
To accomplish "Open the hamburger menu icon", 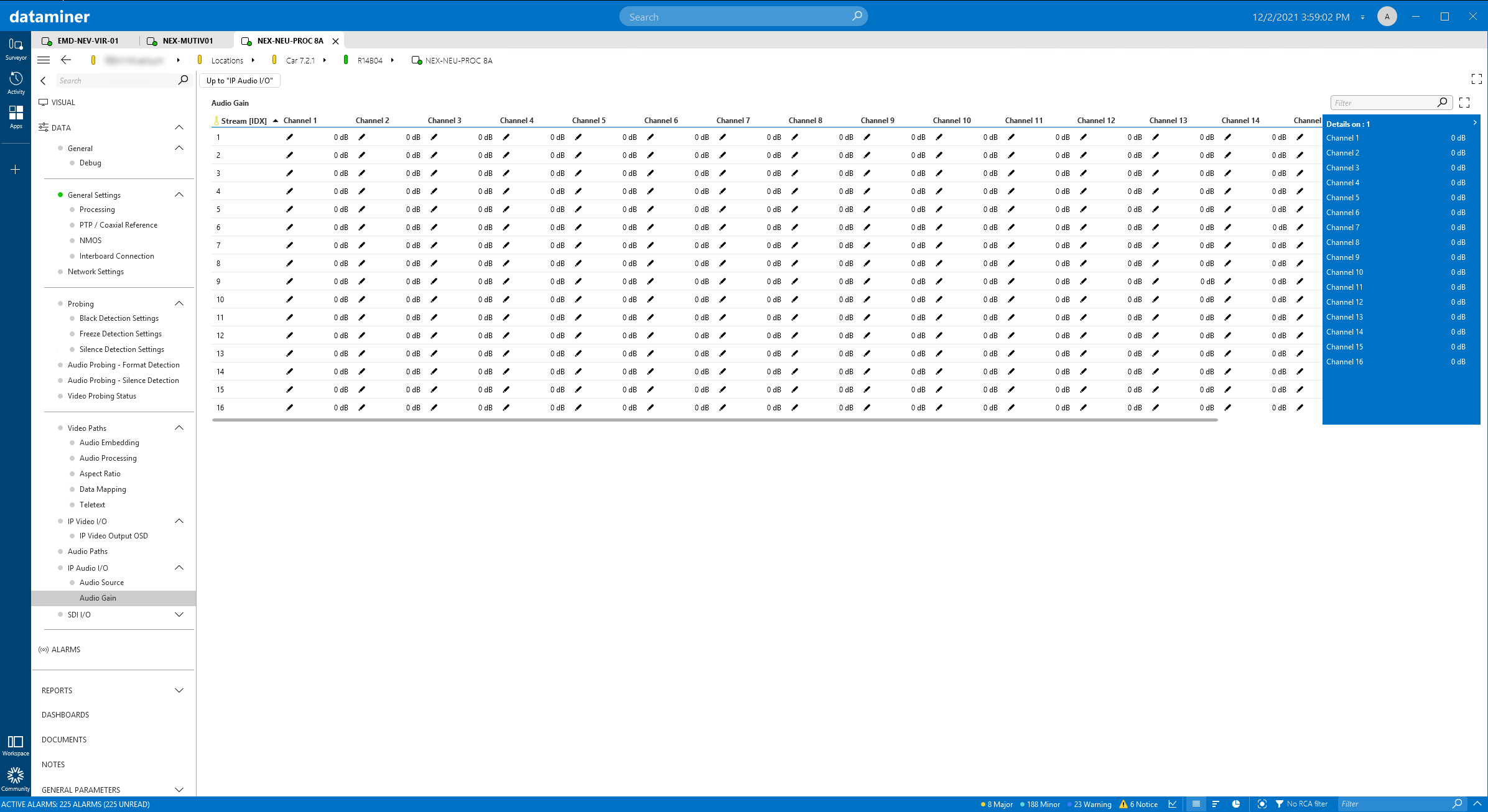I will [x=44, y=60].
